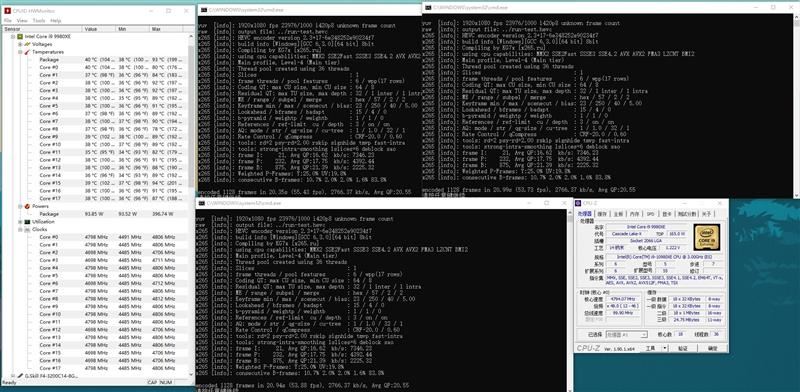800x392 pixels.
Task: Open the View menu in HWMonitor
Action: tap(22, 20)
